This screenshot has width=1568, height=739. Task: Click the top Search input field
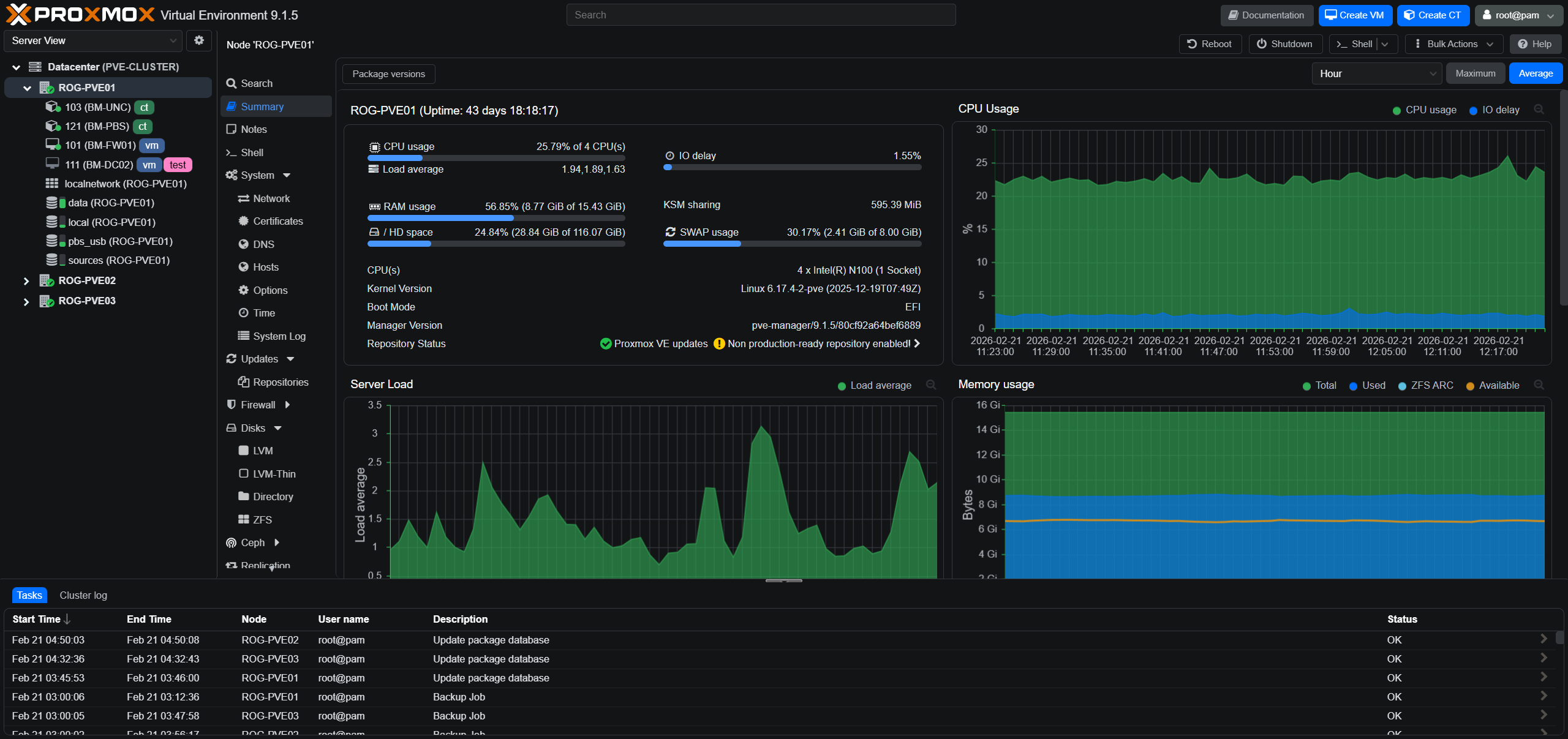[x=761, y=15]
